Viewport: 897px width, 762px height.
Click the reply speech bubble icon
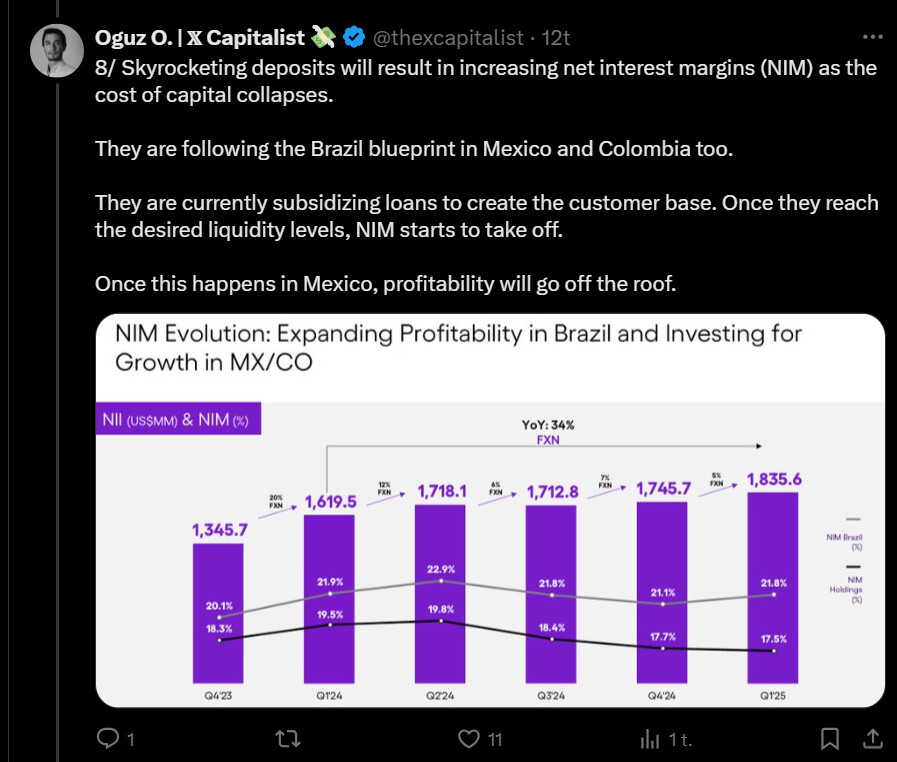107,739
